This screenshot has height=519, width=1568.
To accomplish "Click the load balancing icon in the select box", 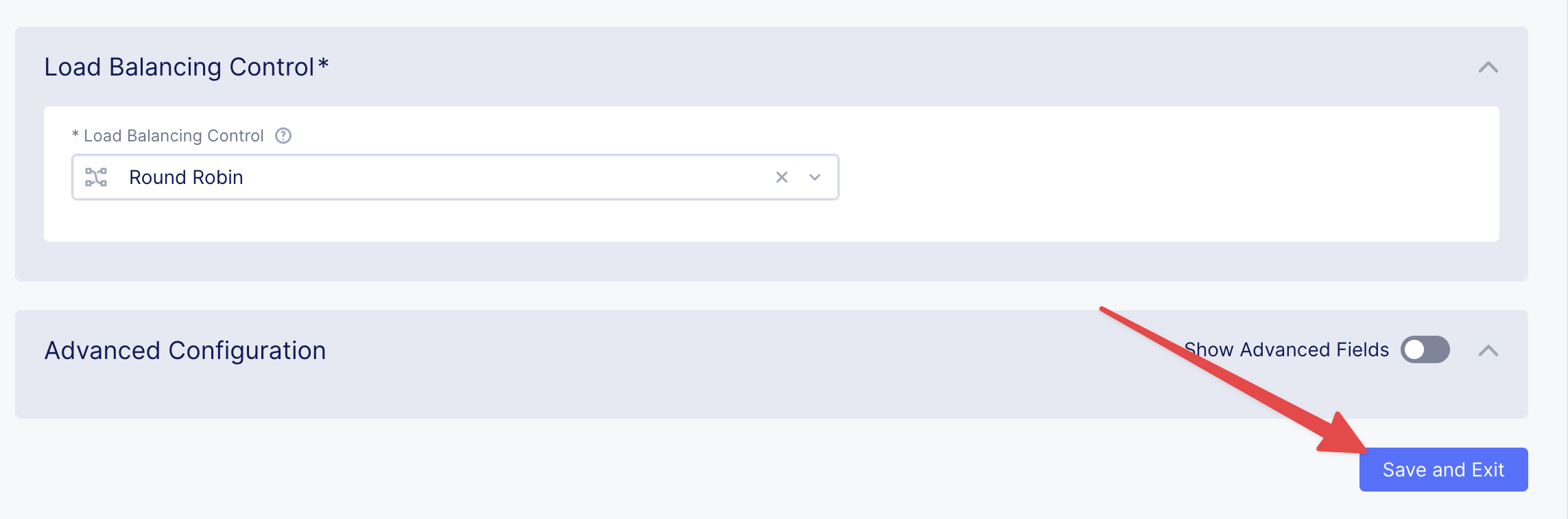I will click(x=96, y=177).
